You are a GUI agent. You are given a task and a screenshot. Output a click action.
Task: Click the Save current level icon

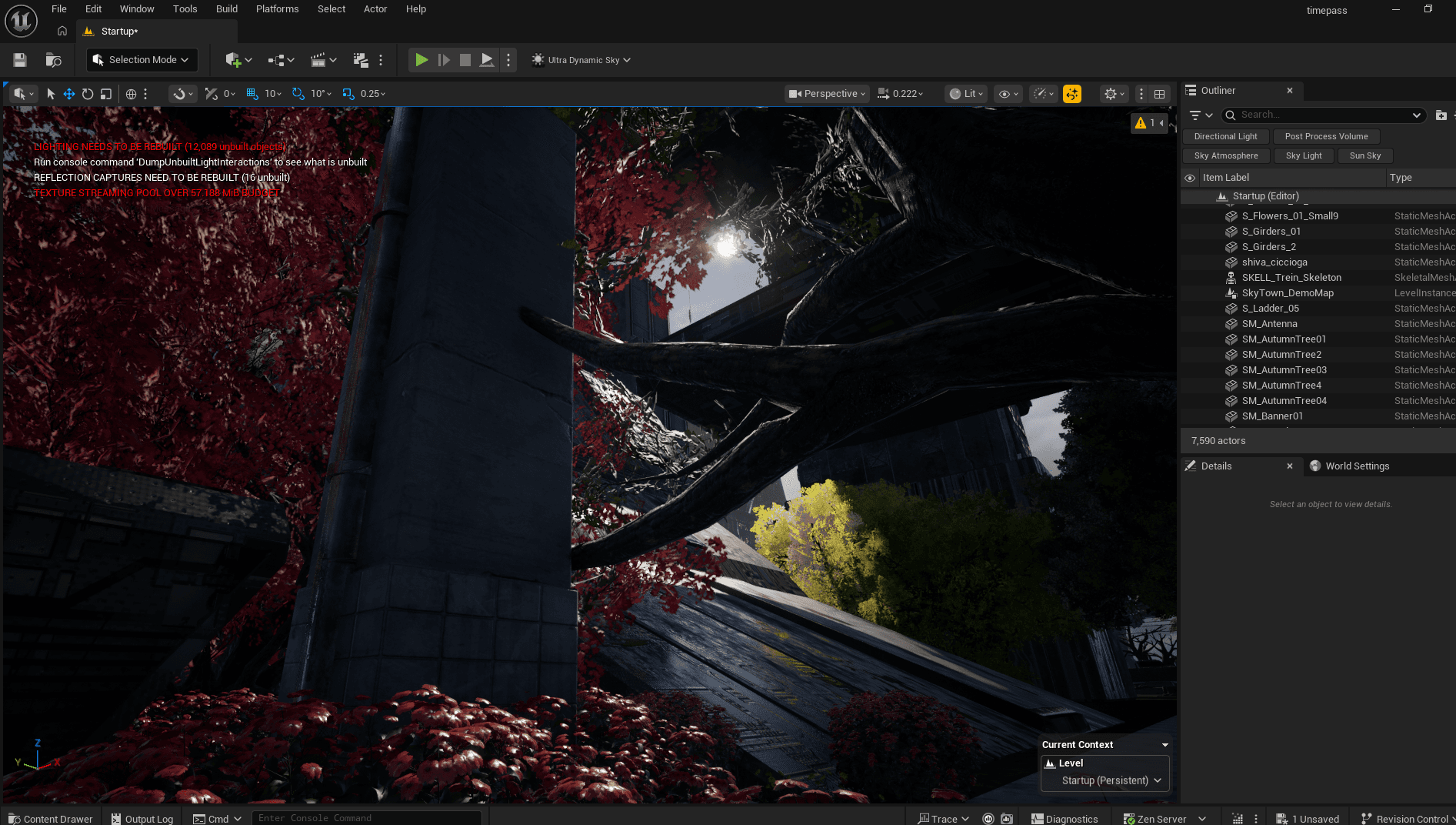[x=20, y=60]
